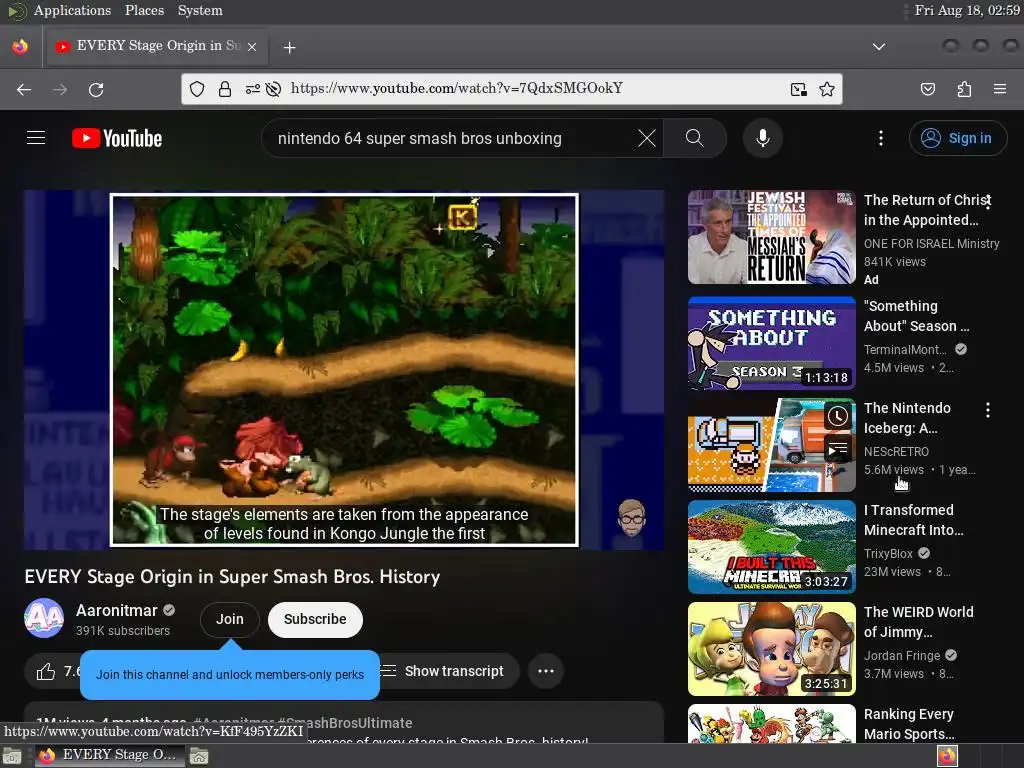This screenshot has height=768, width=1024.
Task: Expand the list all tabs chevron
Action: [879, 46]
